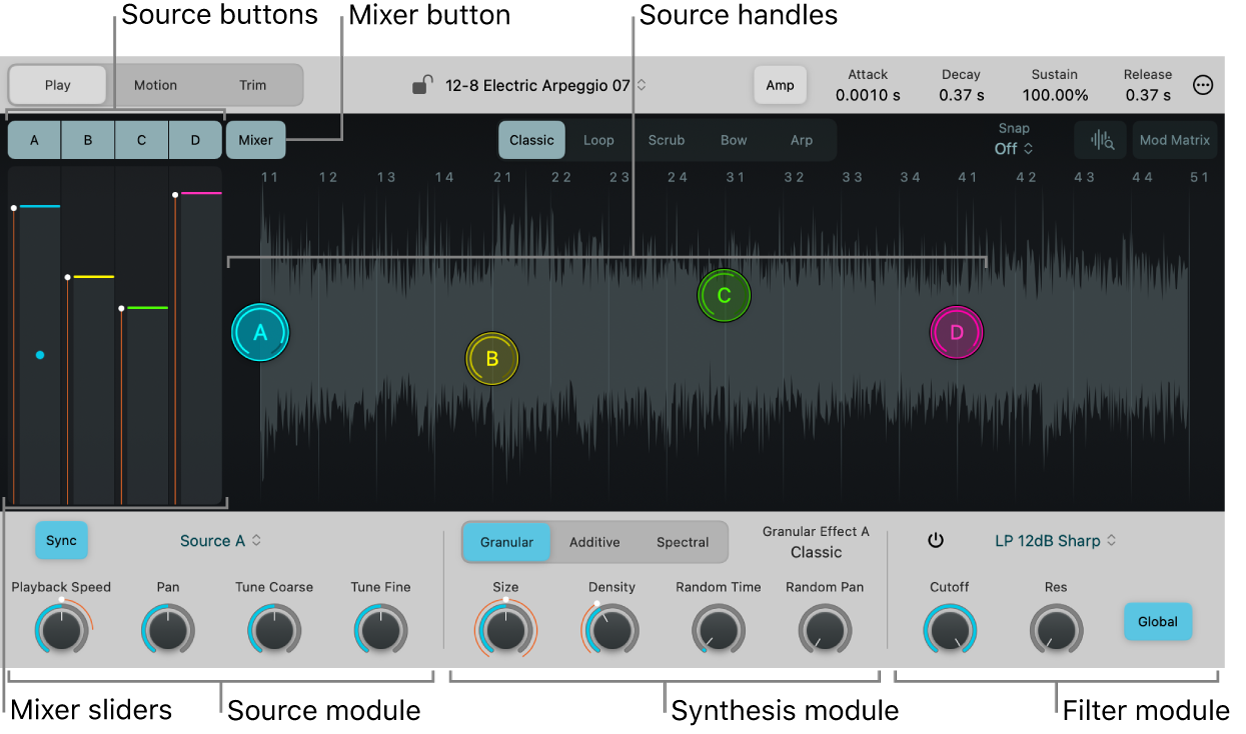Click the Attack value field
The width and height of the screenshot is (1246, 734).
tap(867, 95)
